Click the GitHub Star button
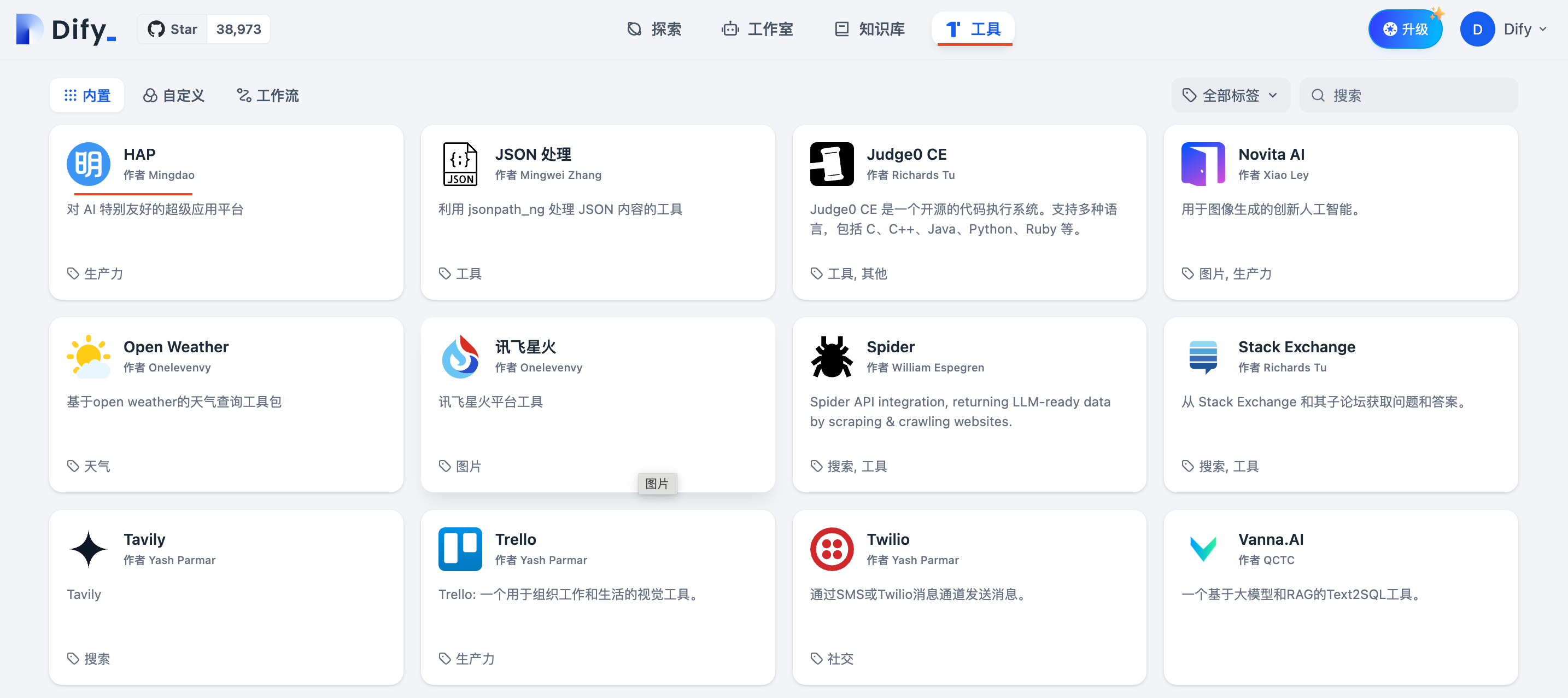 pyautogui.click(x=173, y=29)
